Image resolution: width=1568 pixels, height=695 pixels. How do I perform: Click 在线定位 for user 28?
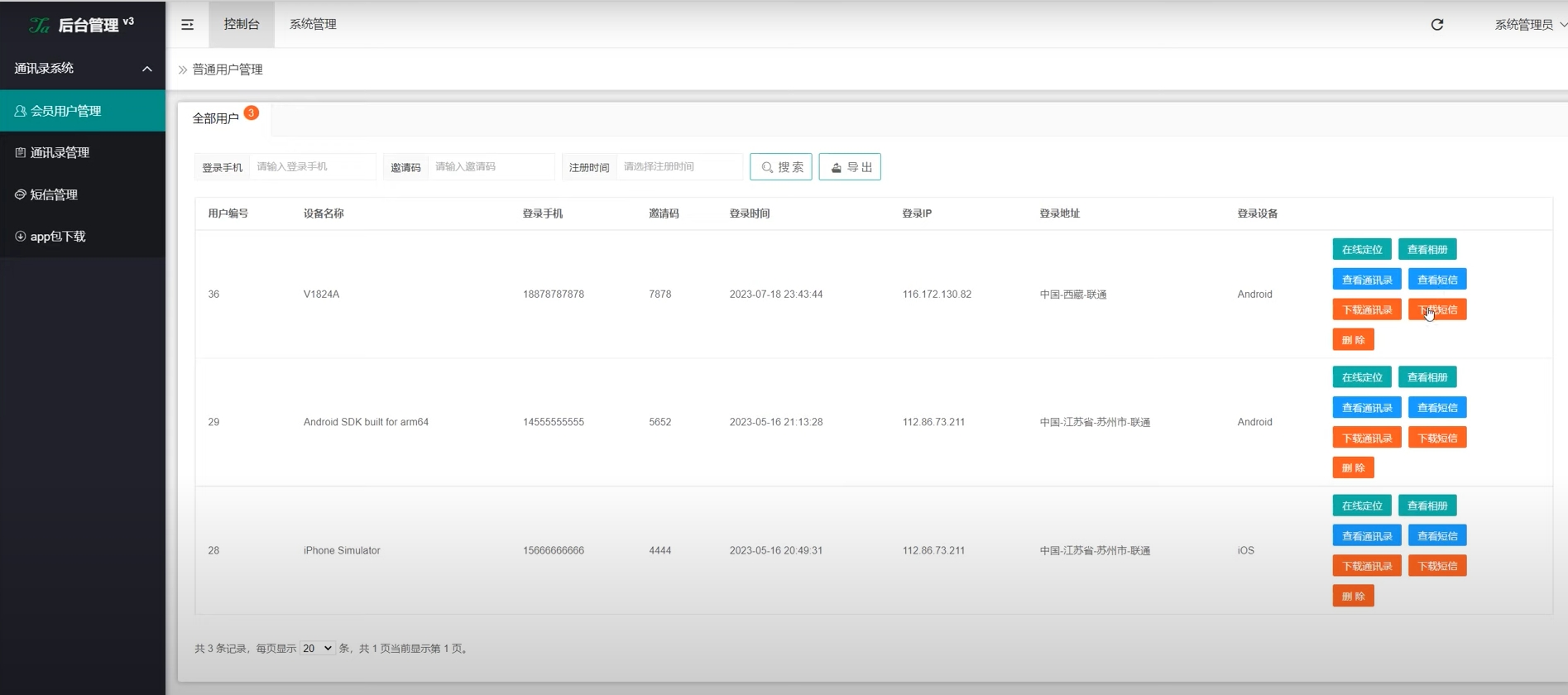tap(1362, 506)
